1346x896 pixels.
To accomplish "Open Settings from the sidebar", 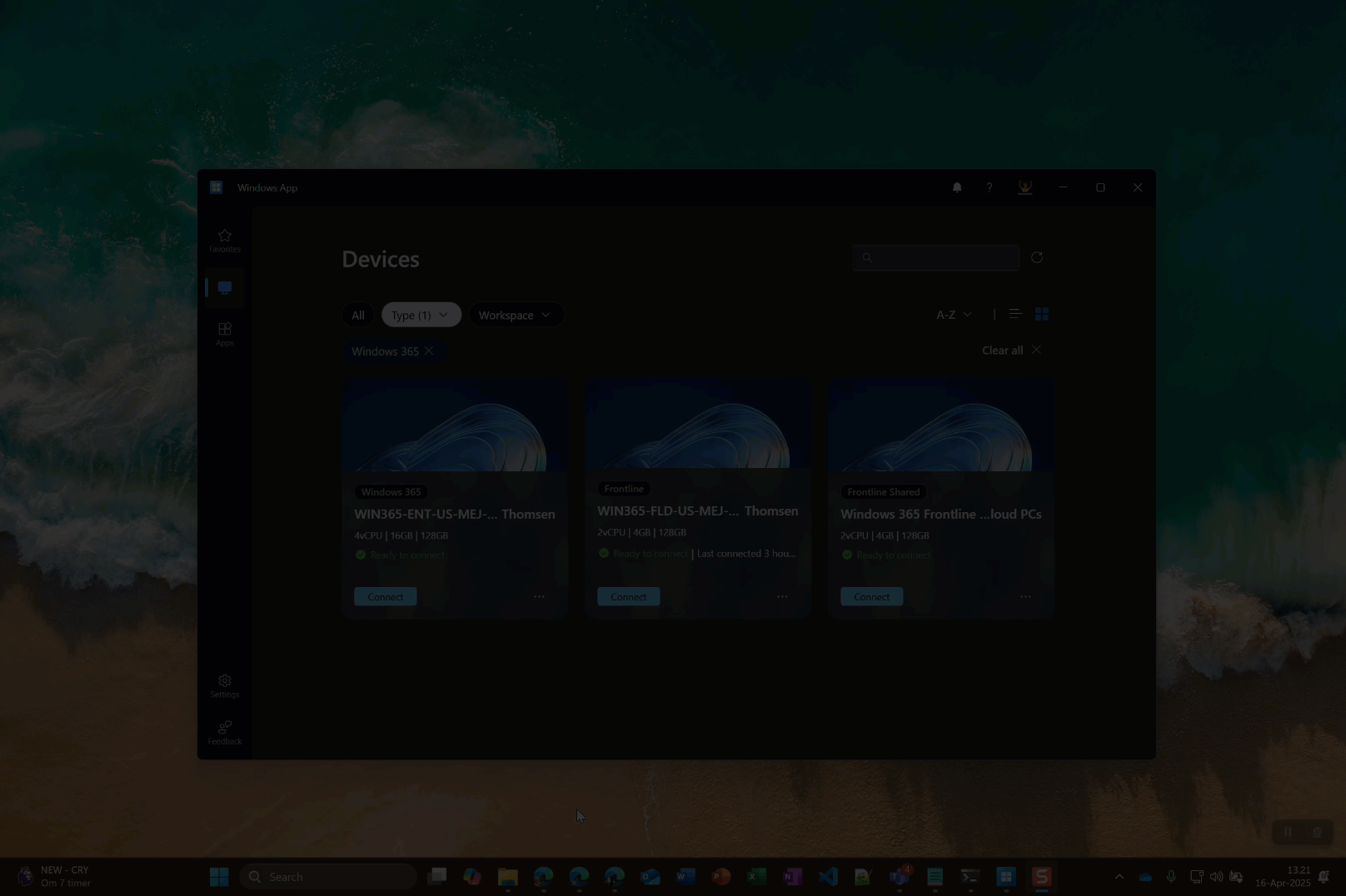I will pos(225,686).
